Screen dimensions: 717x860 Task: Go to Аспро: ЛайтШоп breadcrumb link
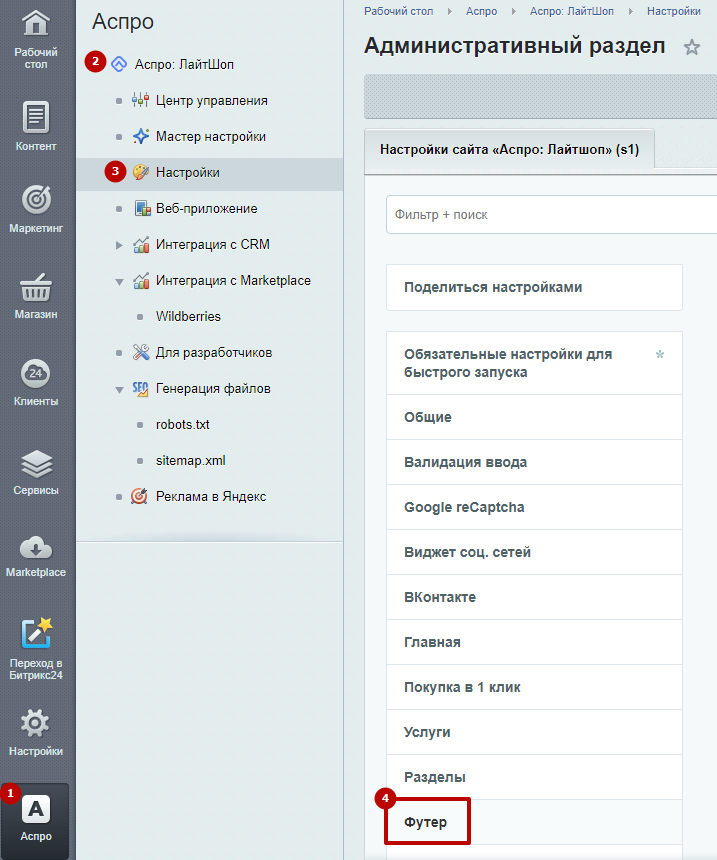(x=572, y=11)
